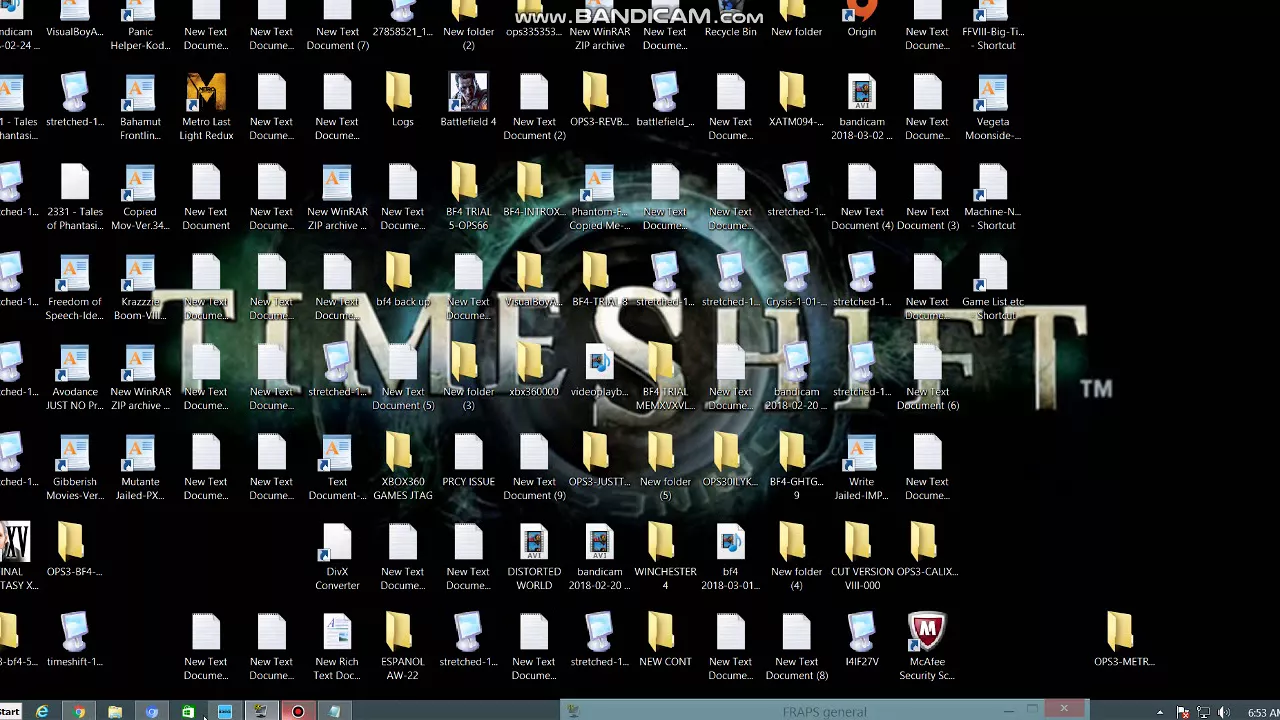
Task: Select the New folder (5) icon
Action: tap(665, 467)
